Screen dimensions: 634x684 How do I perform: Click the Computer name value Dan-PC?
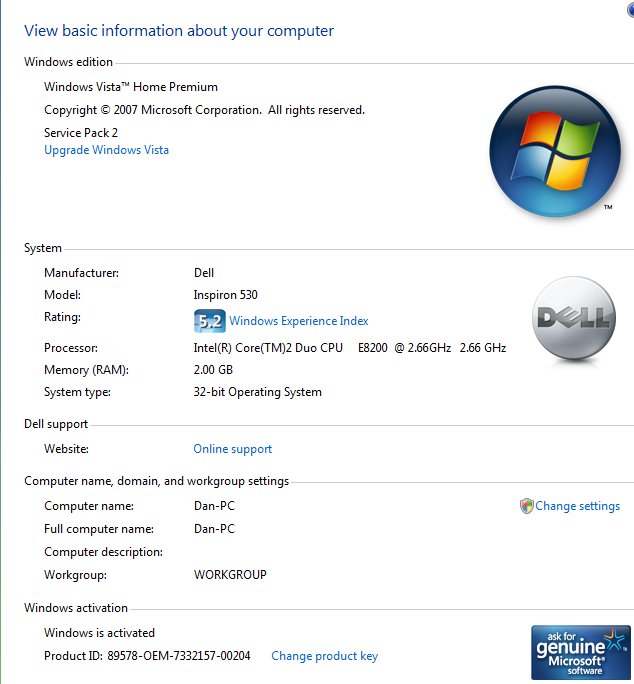pyautogui.click(x=214, y=506)
